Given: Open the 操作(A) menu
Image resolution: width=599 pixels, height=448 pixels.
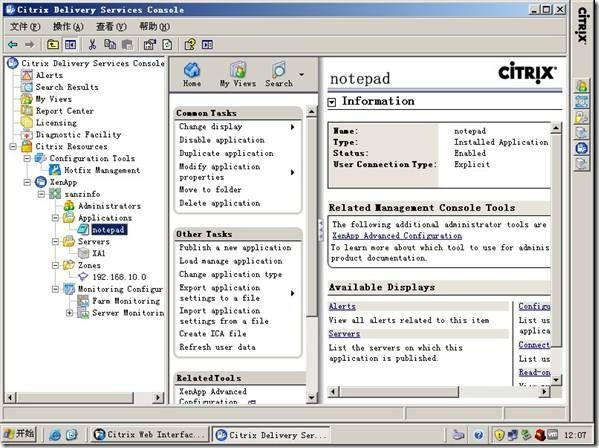Looking at the screenshot, I should point(68,26).
